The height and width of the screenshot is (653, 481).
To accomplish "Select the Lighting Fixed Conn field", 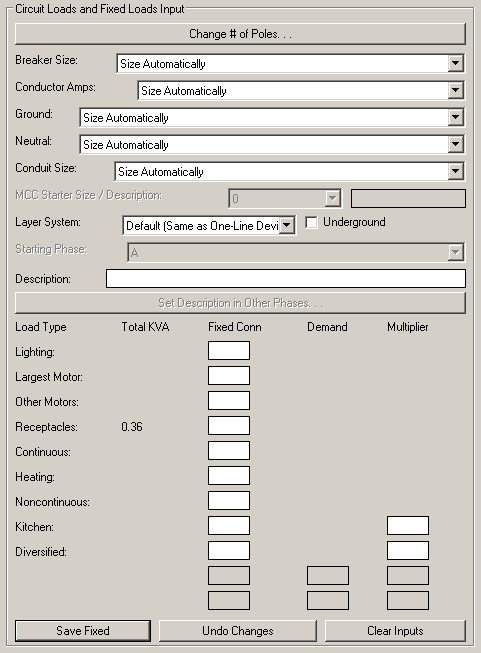I will (x=229, y=351).
